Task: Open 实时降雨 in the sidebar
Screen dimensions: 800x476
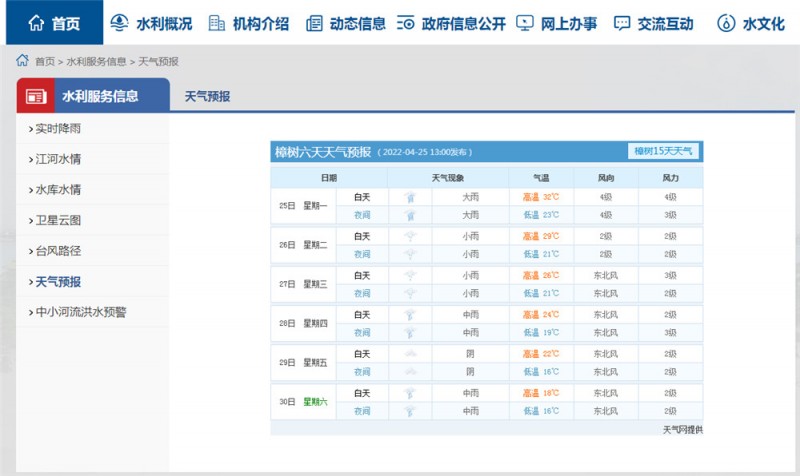Action: [x=58, y=128]
